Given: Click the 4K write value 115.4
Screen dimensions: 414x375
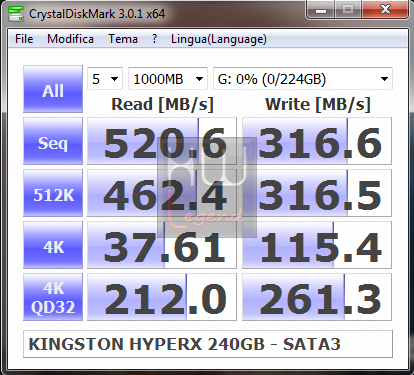Looking at the screenshot, I should tap(317, 245).
